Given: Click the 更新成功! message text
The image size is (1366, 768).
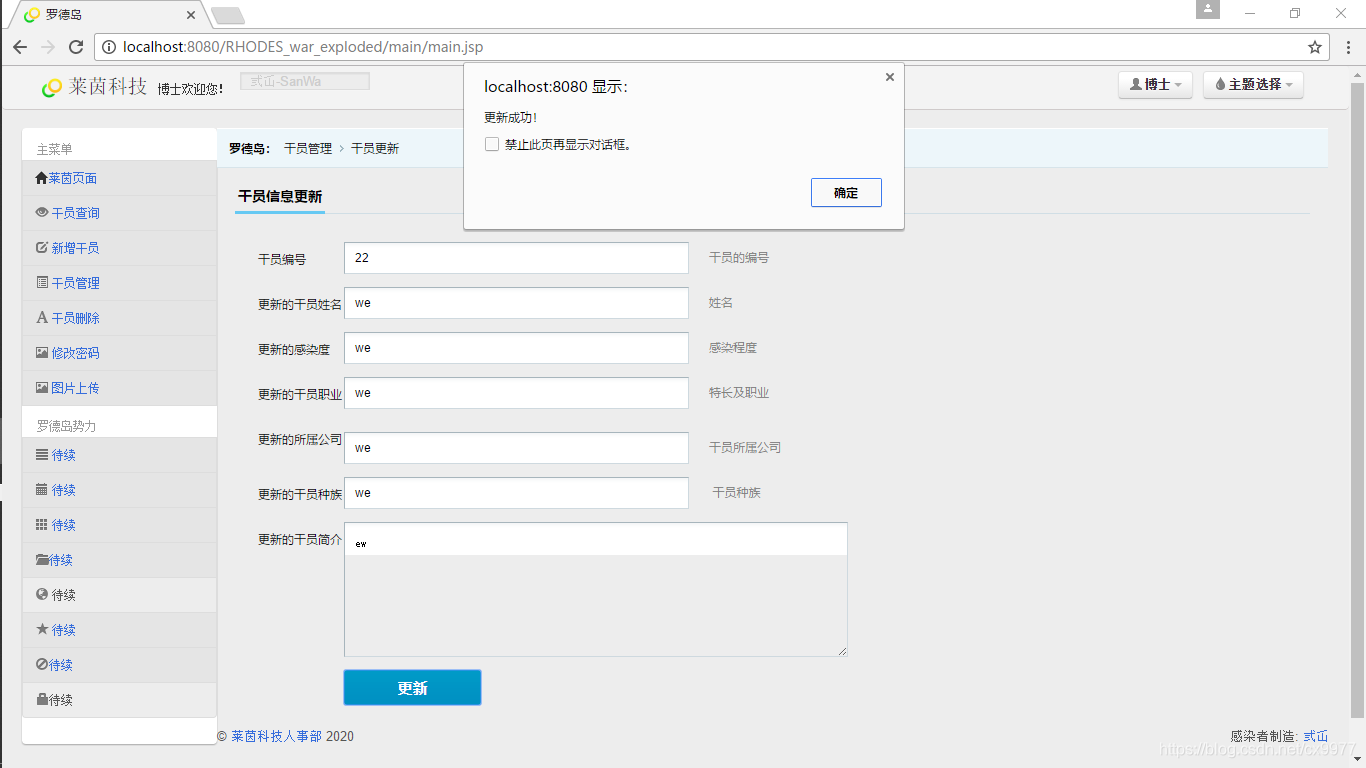Looking at the screenshot, I should (x=510, y=117).
